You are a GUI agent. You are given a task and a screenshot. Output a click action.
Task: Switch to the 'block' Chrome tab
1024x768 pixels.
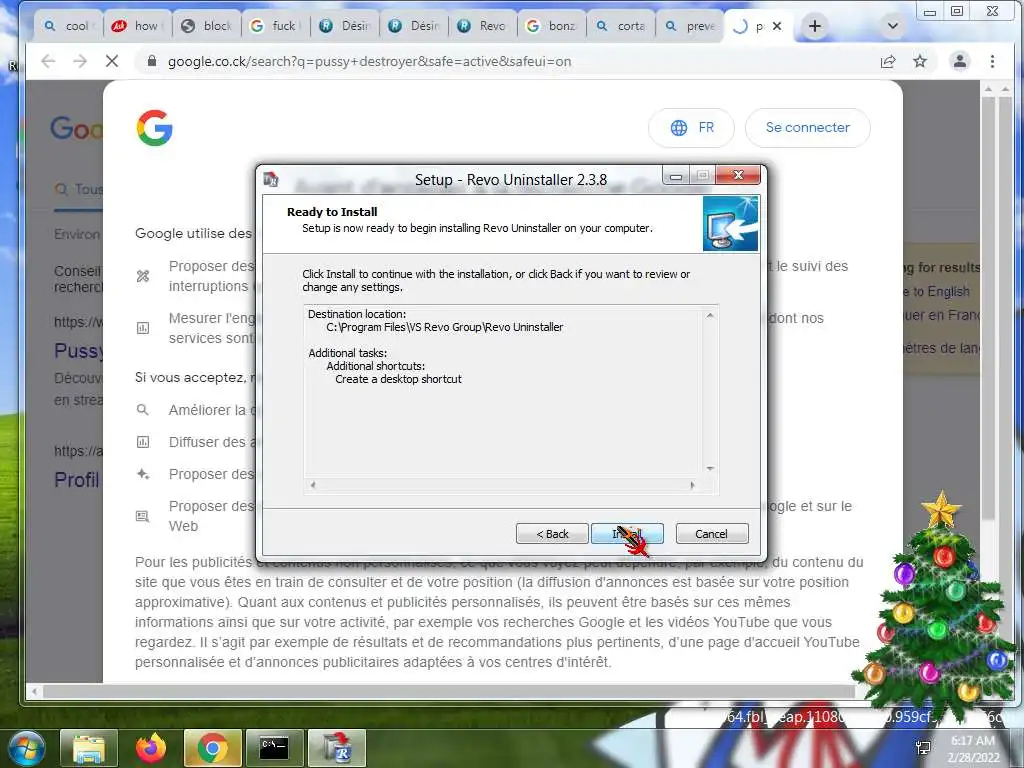(207, 26)
